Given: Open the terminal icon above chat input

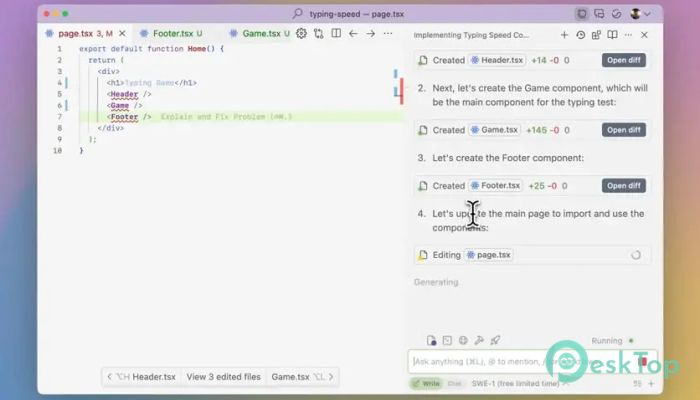Looking at the screenshot, I should 447,341.
